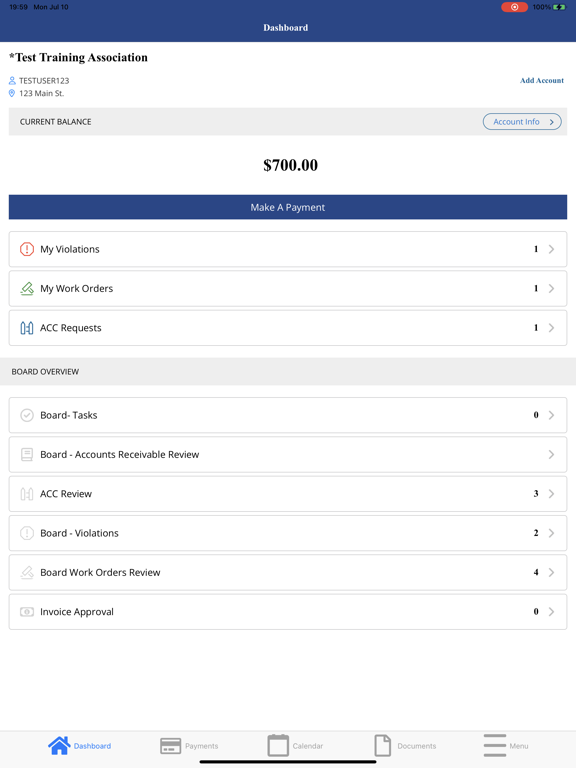Tap the user profile icon beside TESTUSER123

coord(12,80)
